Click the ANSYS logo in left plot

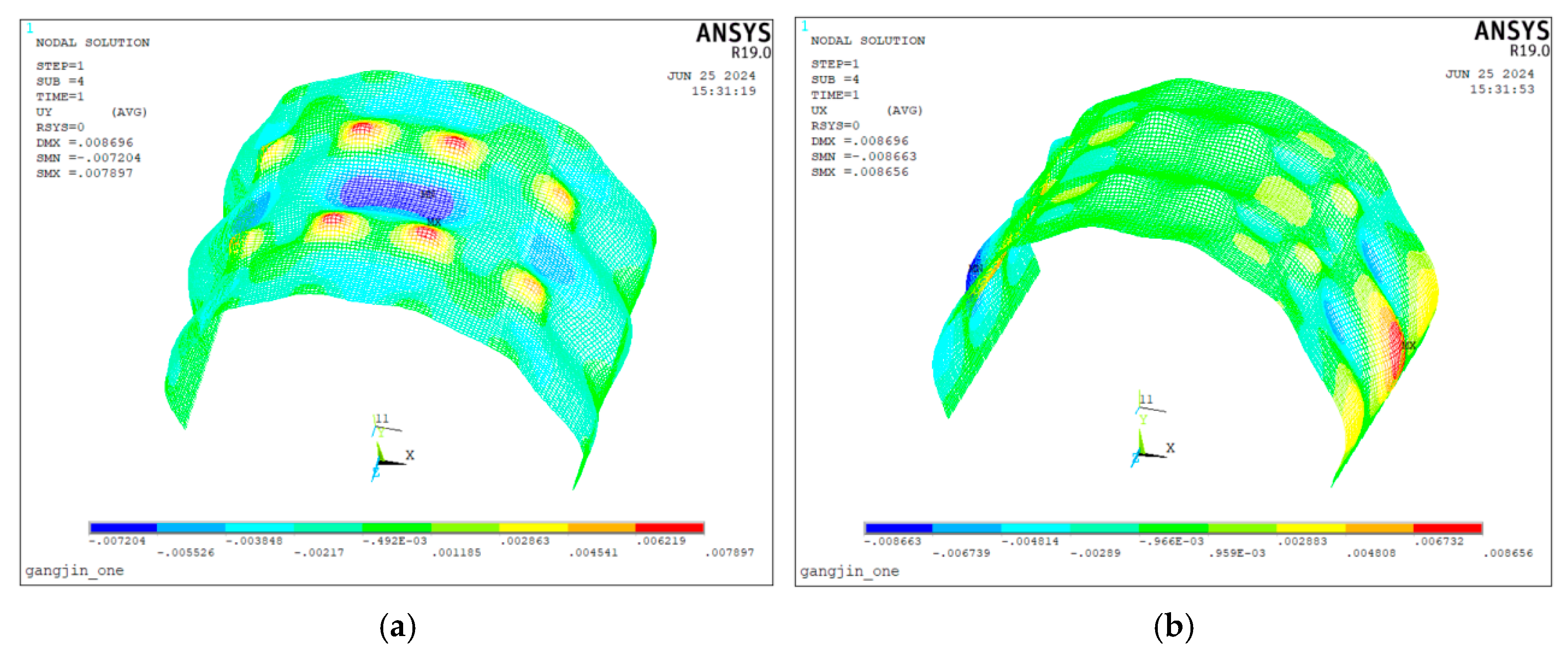(x=733, y=34)
